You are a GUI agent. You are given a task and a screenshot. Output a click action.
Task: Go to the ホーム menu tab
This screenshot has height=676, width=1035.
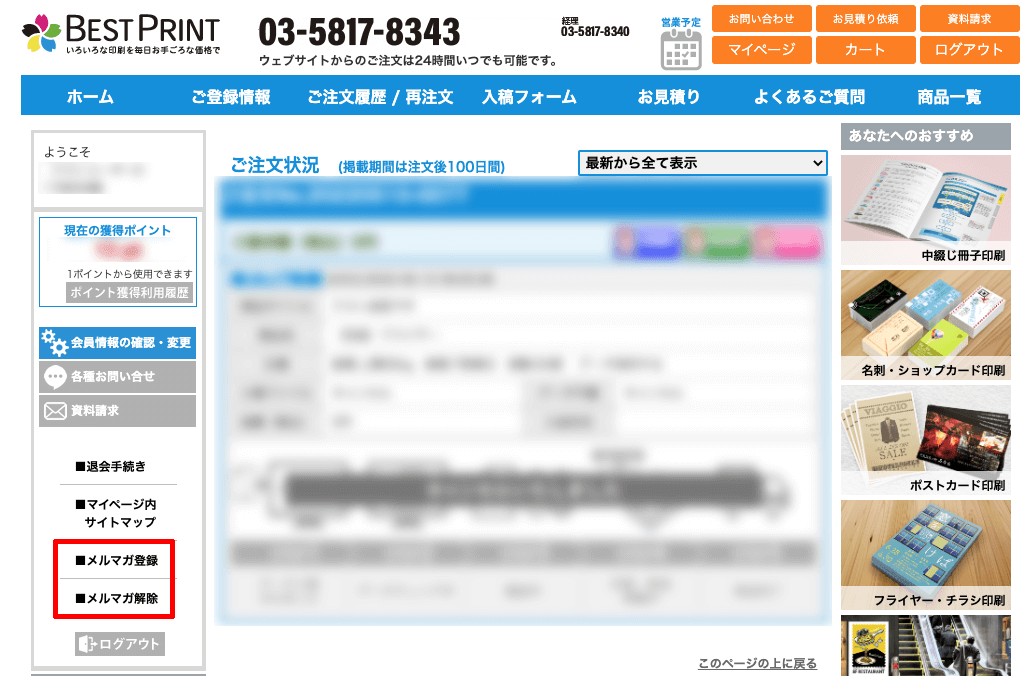tap(90, 97)
